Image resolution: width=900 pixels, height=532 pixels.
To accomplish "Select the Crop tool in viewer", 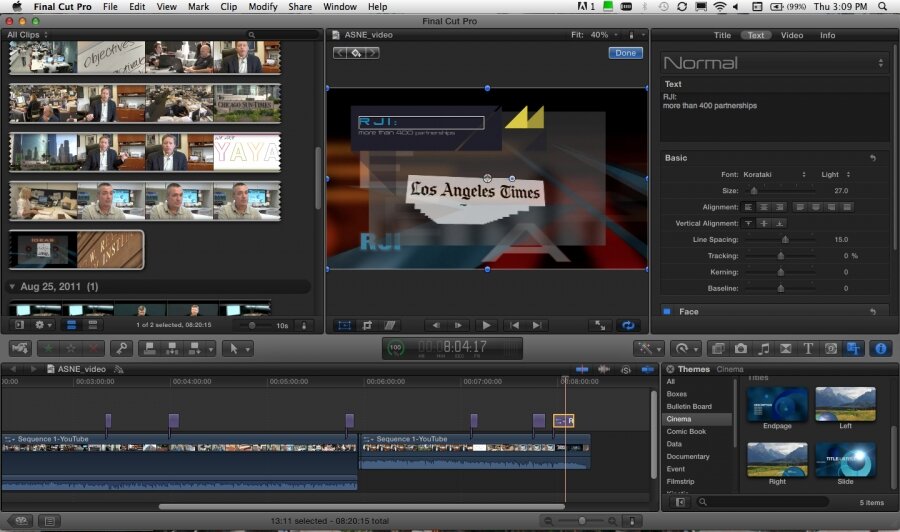I will tap(367, 325).
